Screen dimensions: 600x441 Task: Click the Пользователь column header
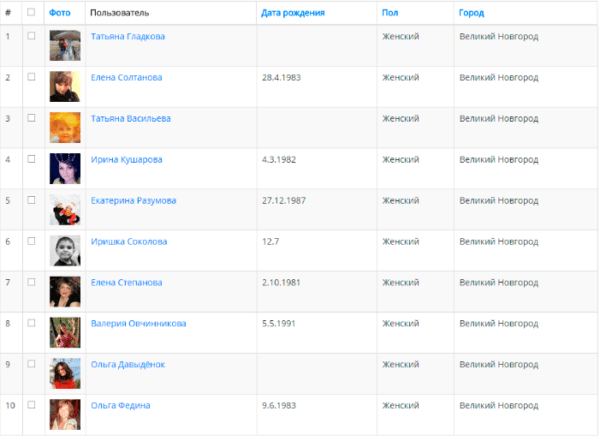point(119,13)
